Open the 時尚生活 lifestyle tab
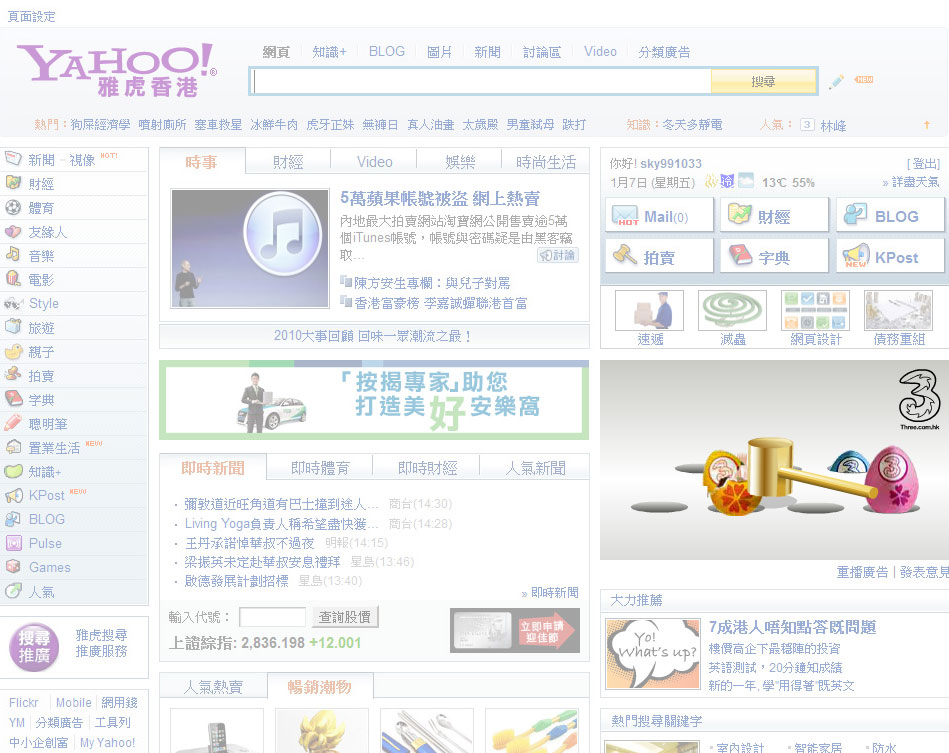The width and height of the screenshot is (949, 753). click(546, 162)
